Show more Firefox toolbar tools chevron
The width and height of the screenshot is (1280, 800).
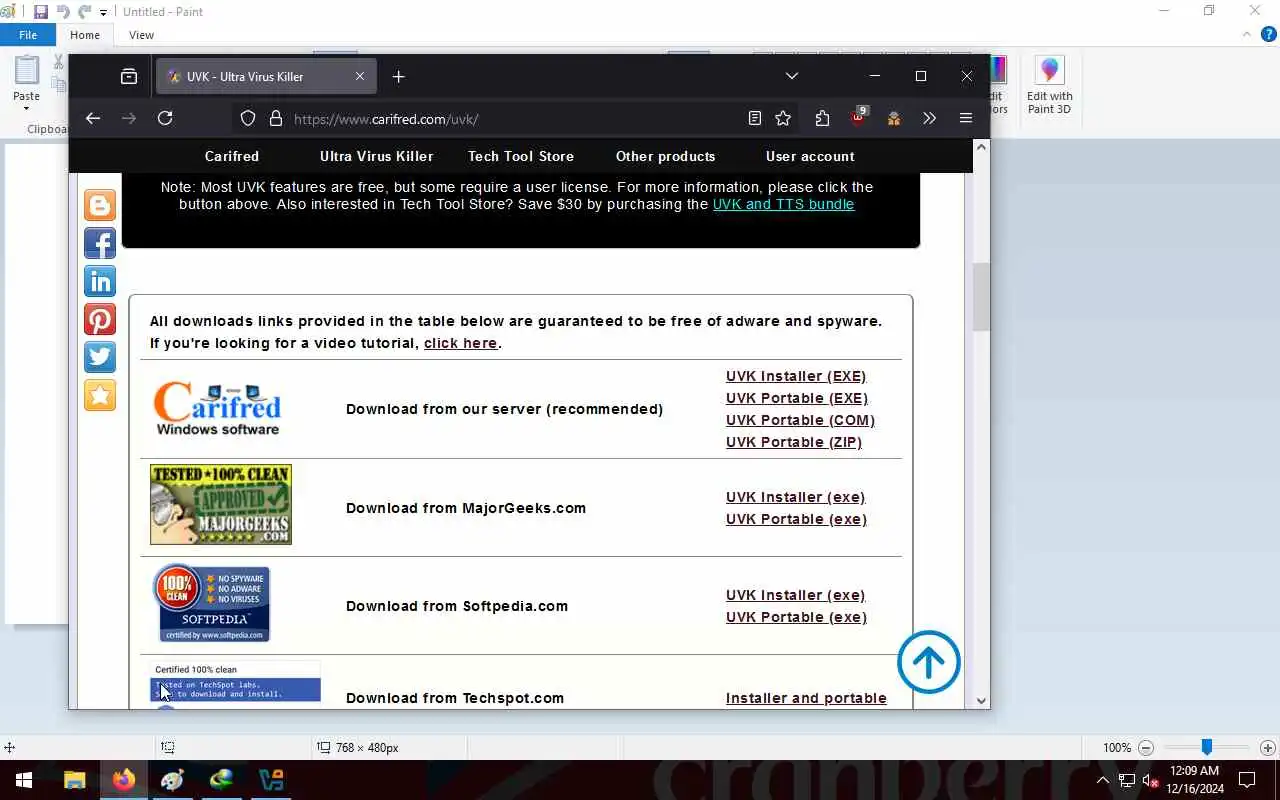coord(929,118)
